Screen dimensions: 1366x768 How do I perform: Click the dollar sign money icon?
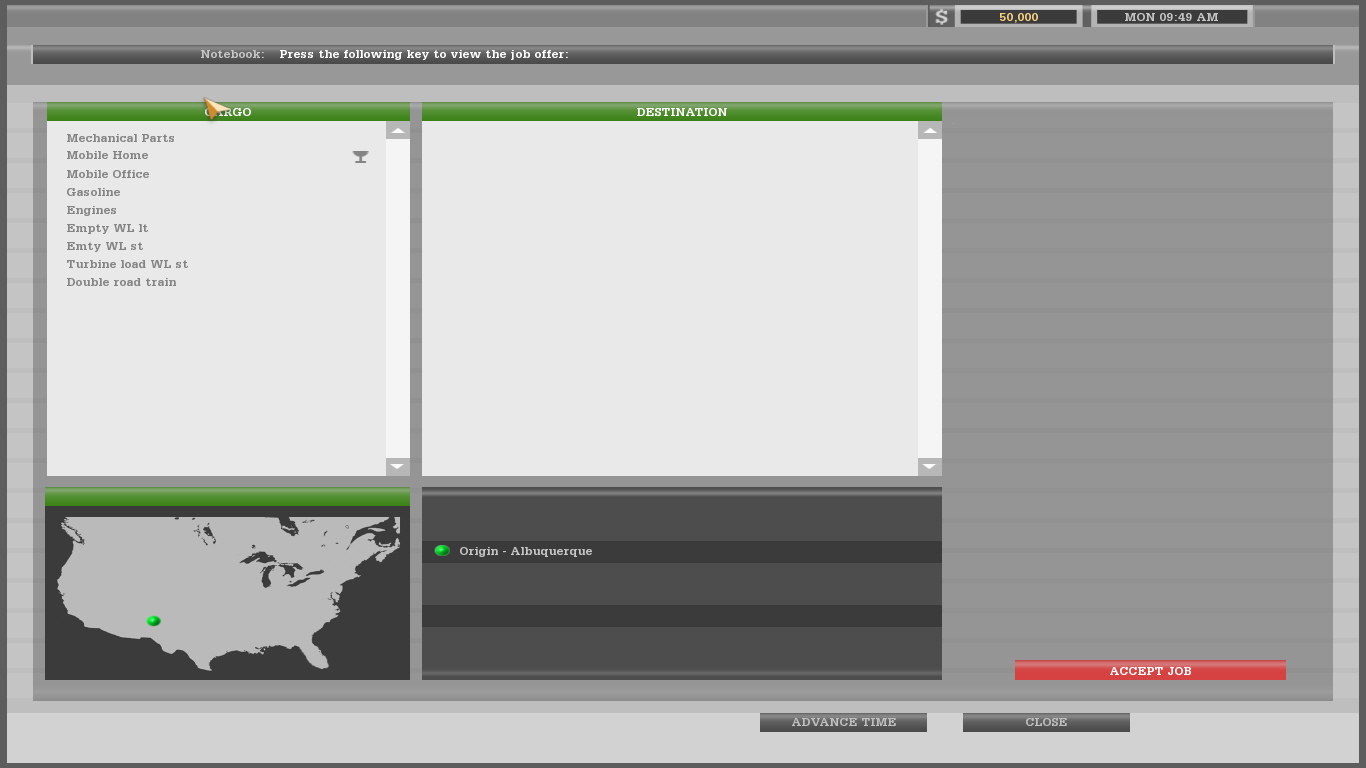(x=941, y=17)
